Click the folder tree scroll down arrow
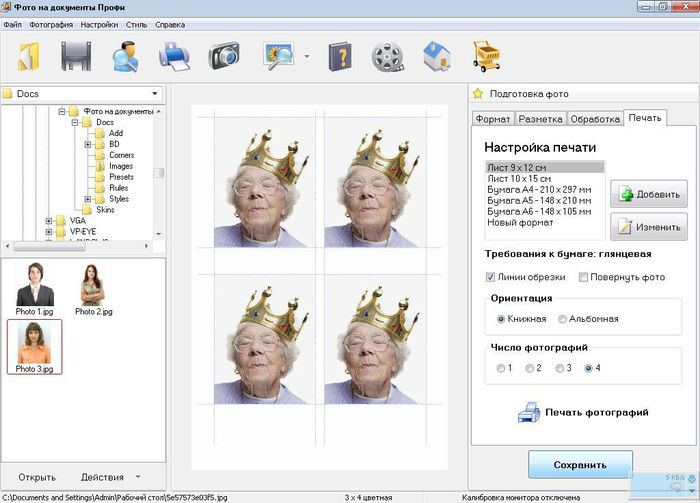The width and height of the screenshot is (700, 503). [159, 234]
